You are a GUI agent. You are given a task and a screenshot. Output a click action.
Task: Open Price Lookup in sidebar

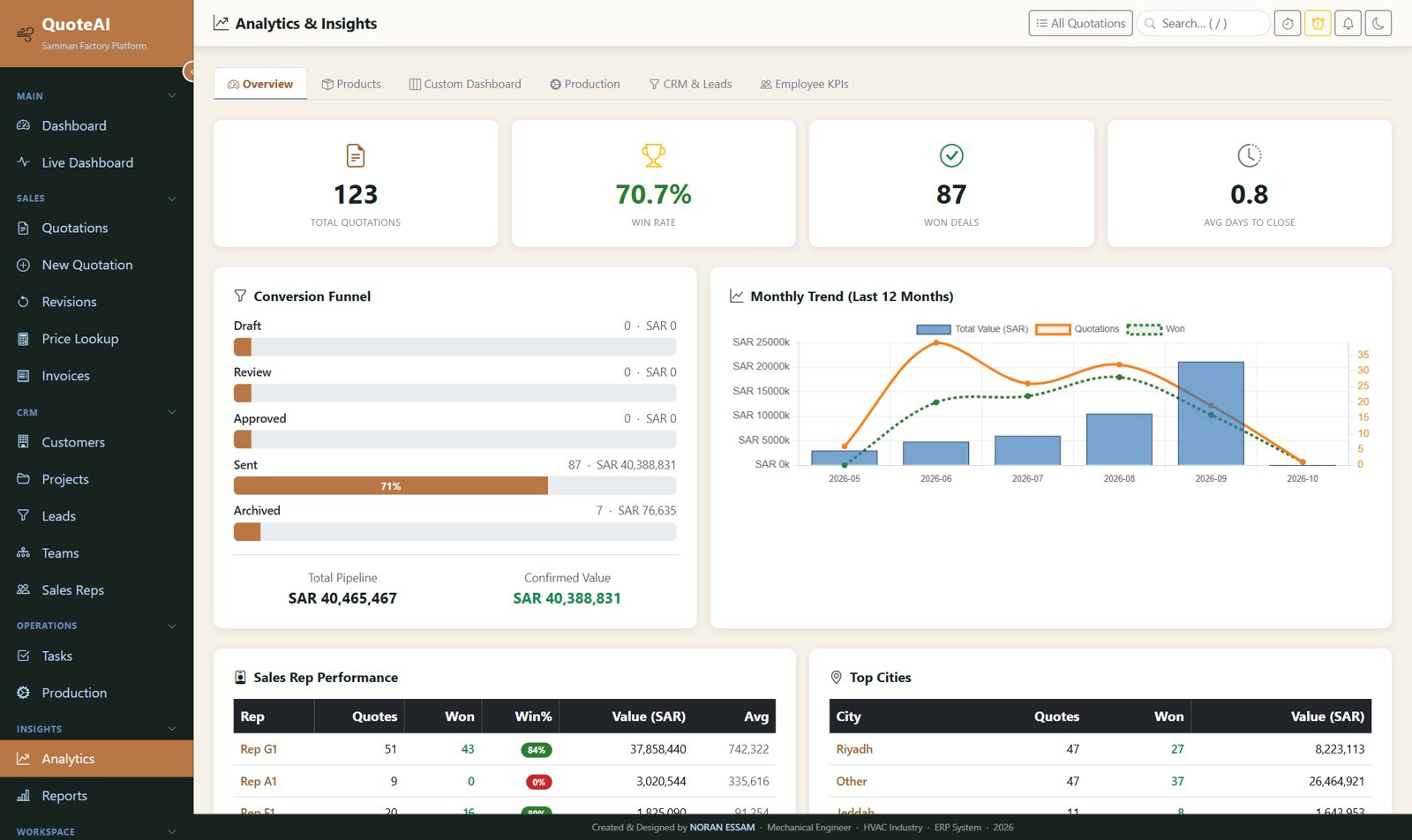96,339
